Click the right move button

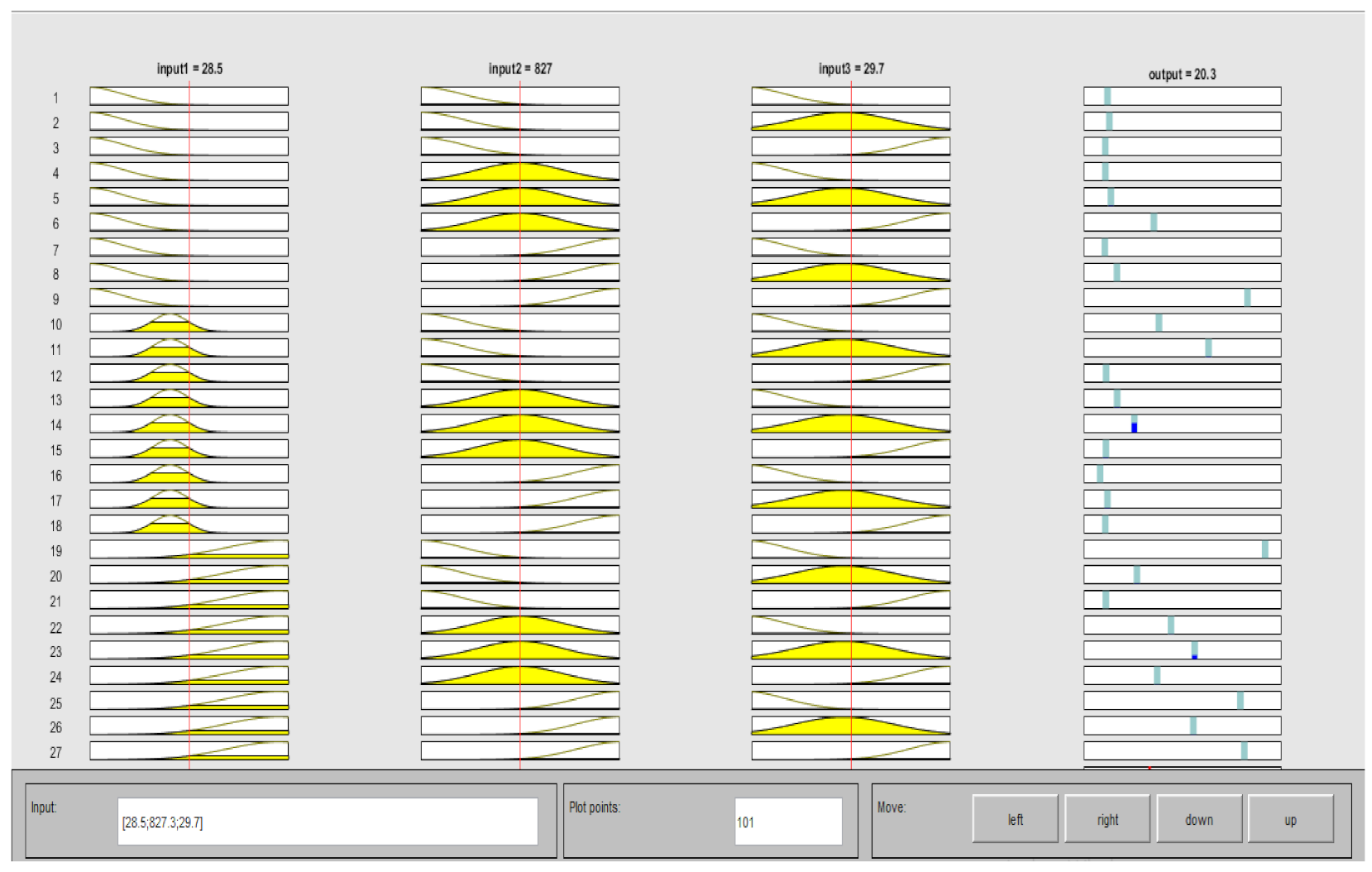pos(1107,819)
